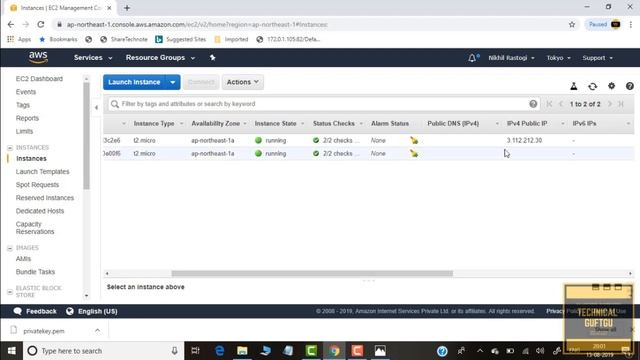Open Reports in sidebar

click(27, 118)
